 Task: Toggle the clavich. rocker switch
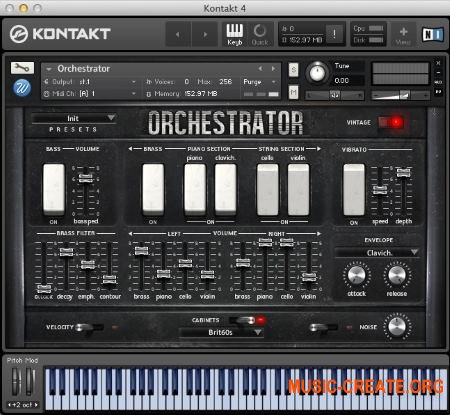click(226, 189)
